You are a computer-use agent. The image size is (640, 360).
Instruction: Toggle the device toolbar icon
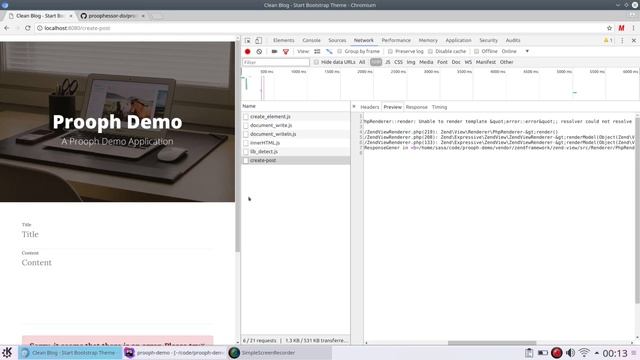[x=258, y=40]
